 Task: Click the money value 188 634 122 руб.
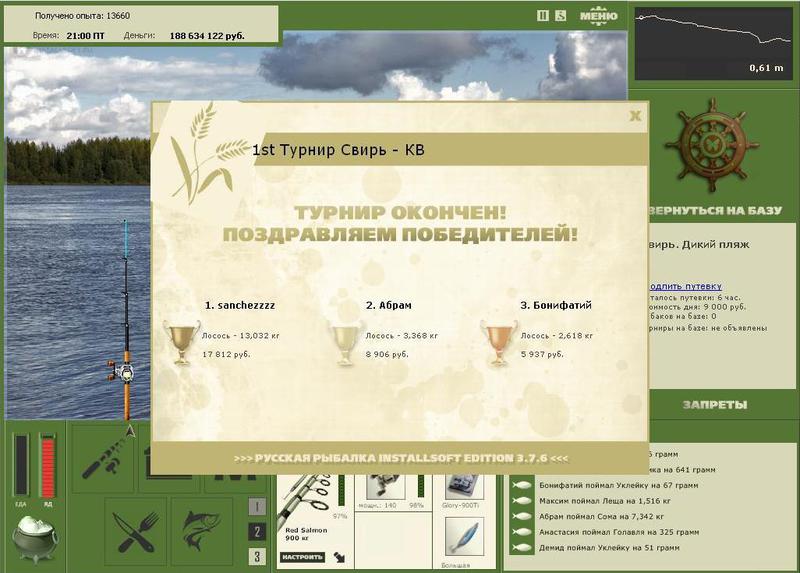click(207, 36)
